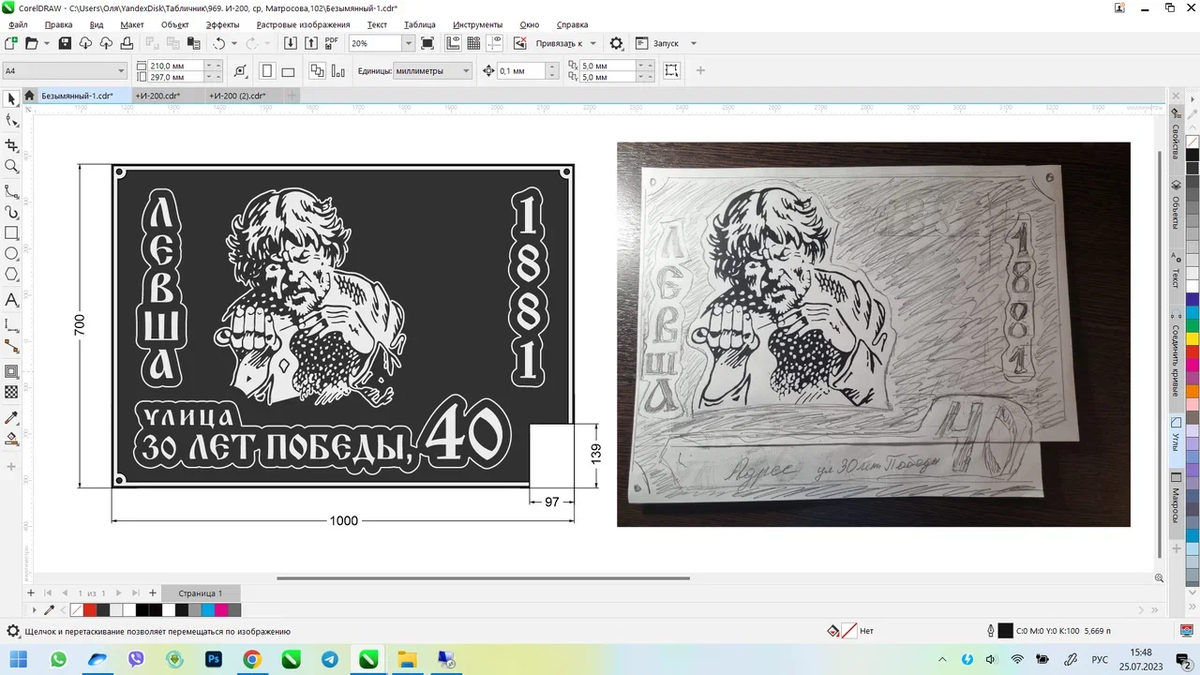1200x675 pixels.
Task: Set page to Portrait orientation
Action: pos(267,71)
